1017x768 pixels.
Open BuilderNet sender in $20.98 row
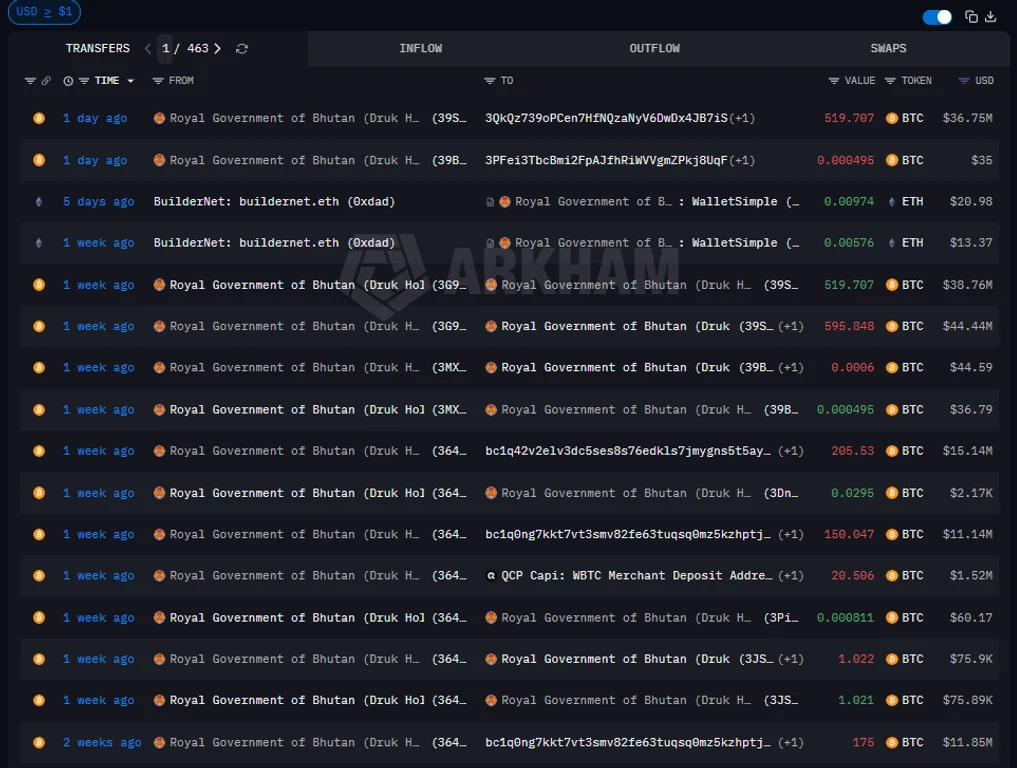pyautogui.click(x=274, y=202)
